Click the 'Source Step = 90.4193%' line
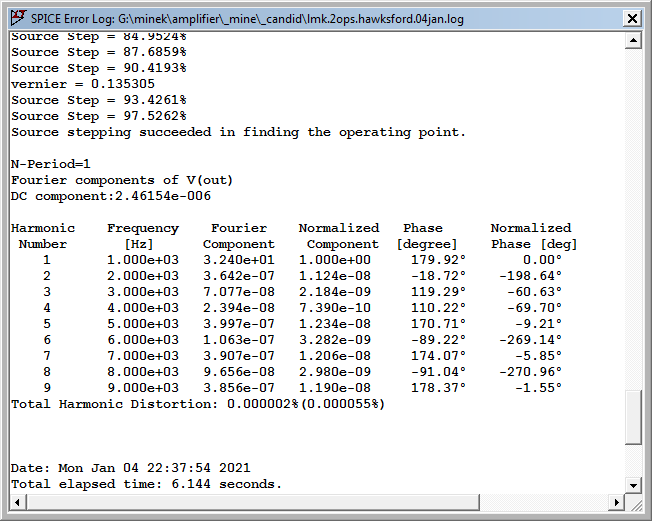 click(x=99, y=68)
